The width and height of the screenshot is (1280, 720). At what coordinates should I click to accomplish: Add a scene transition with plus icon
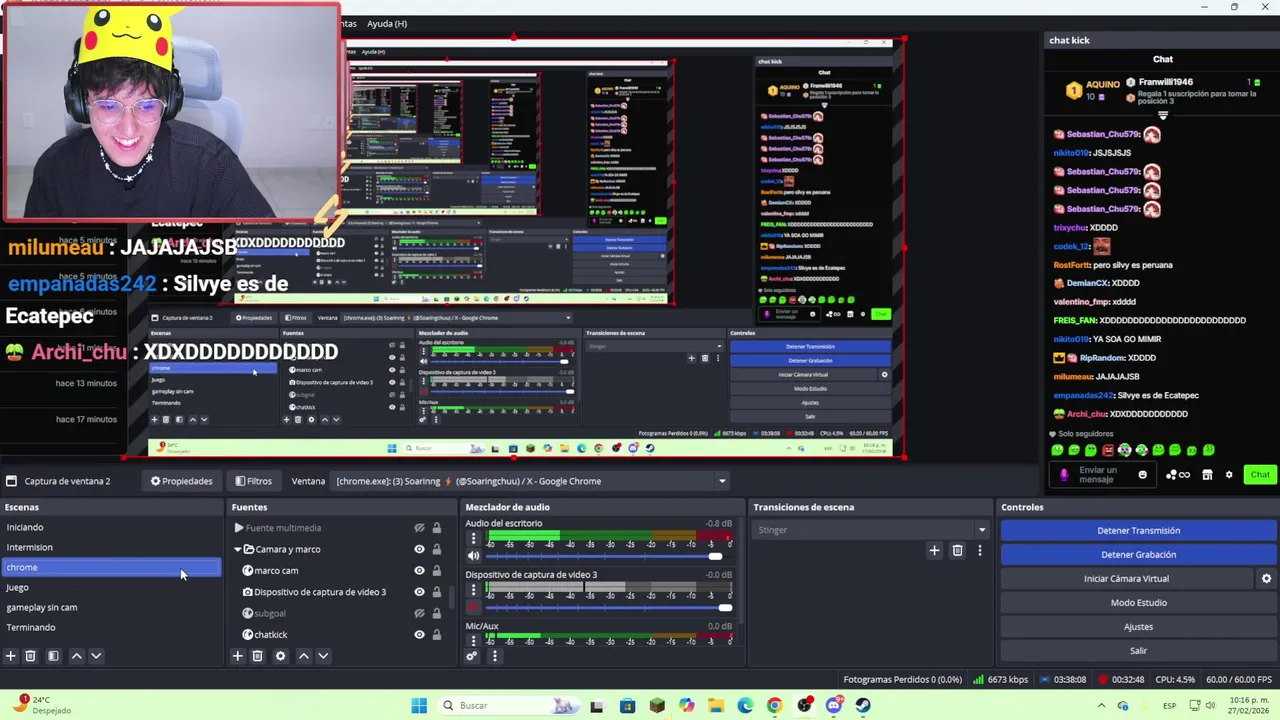click(x=934, y=550)
